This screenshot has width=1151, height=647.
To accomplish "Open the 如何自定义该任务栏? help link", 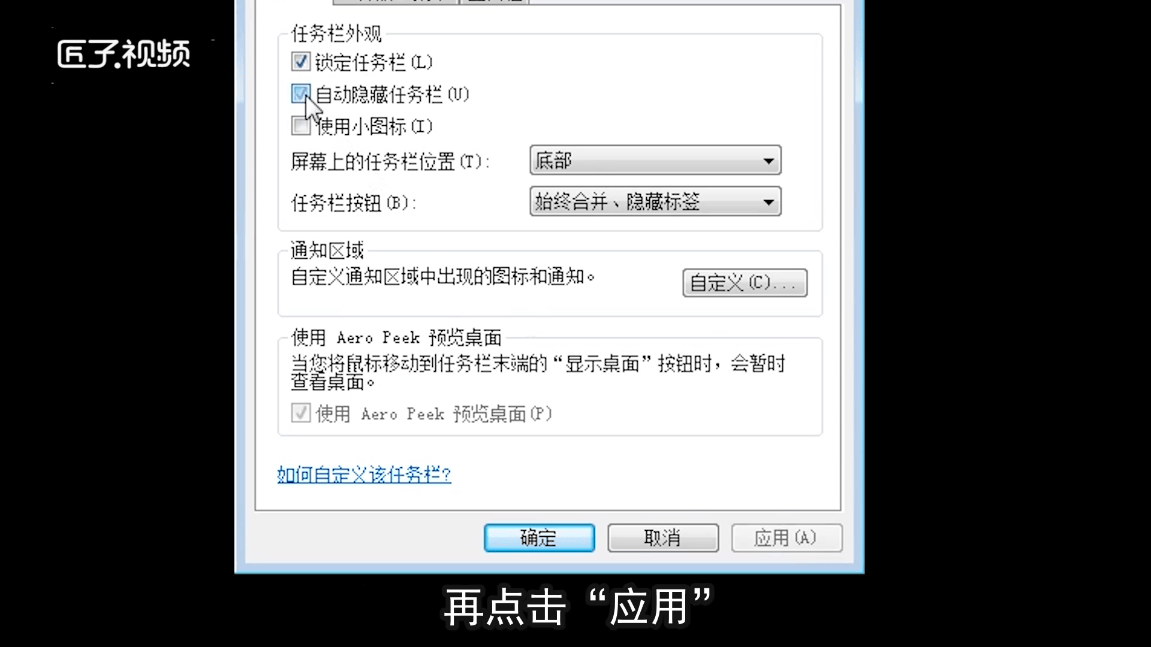I will (364, 474).
